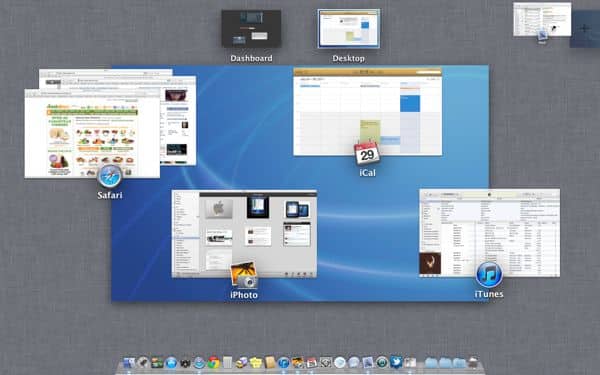Open iTunes from the Dock
This screenshot has height=375, width=600.
pos(284,363)
